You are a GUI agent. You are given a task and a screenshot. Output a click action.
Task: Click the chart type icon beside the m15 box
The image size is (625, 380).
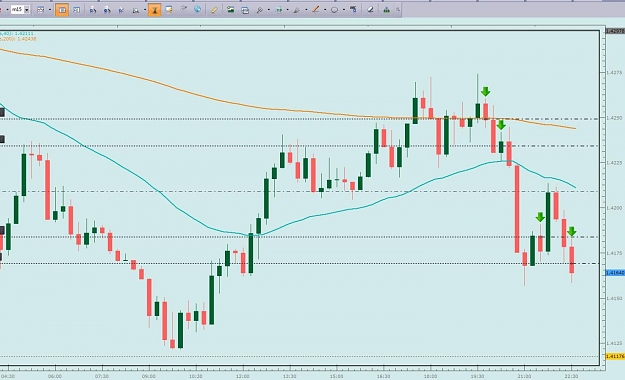[41, 10]
